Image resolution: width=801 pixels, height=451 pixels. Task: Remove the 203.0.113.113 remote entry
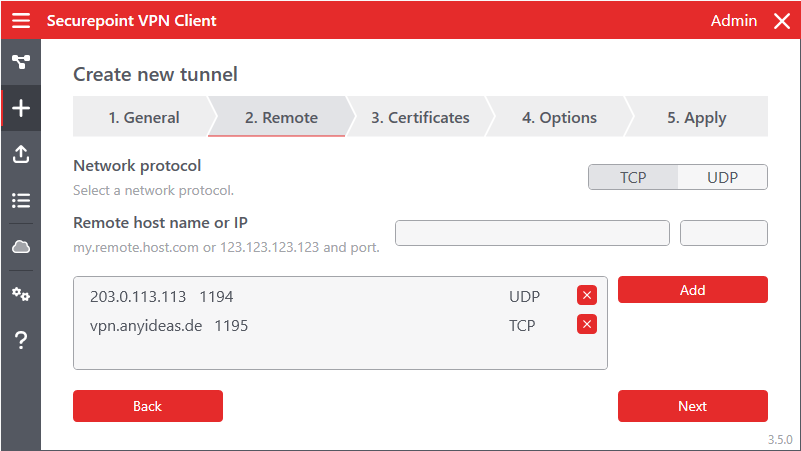[x=587, y=295]
